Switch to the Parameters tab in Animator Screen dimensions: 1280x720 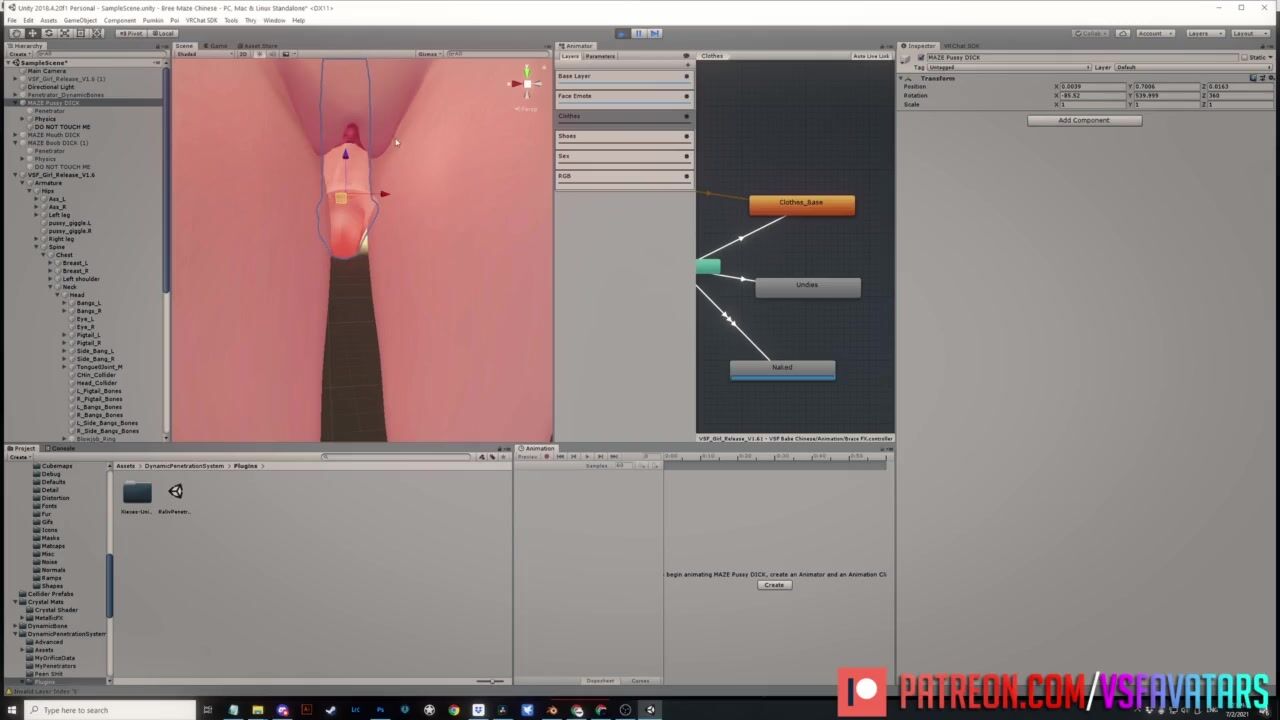(x=600, y=56)
